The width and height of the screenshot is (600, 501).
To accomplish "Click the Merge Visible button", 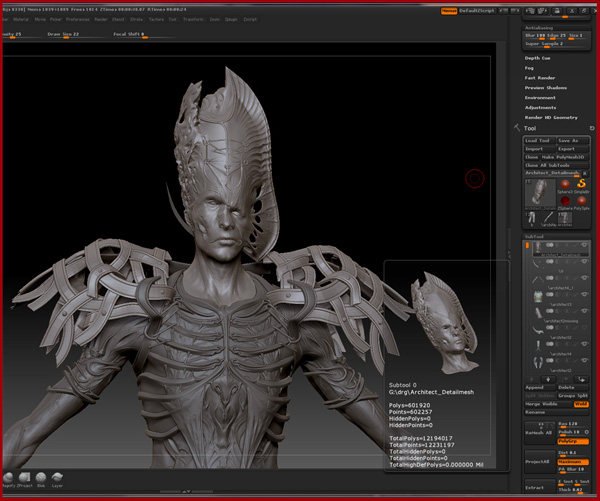I will point(548,404).
